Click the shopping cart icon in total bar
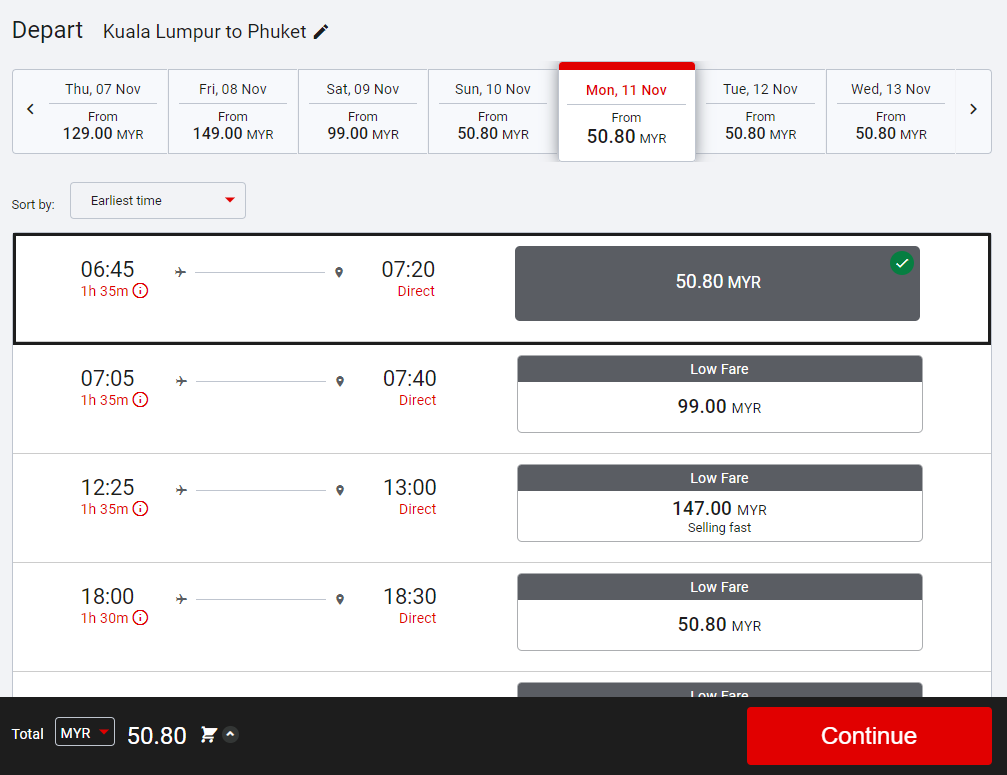 [x=208, y=735]
